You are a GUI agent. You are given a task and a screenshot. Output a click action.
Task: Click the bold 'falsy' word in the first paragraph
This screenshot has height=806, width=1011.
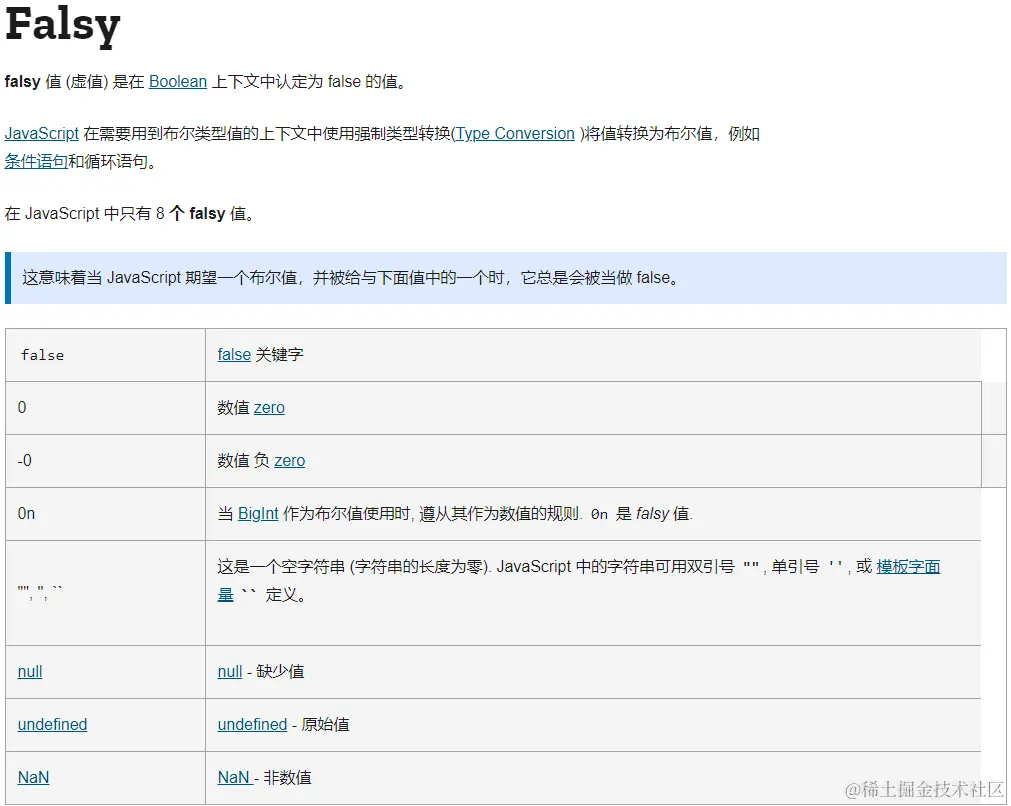(23, 82)
